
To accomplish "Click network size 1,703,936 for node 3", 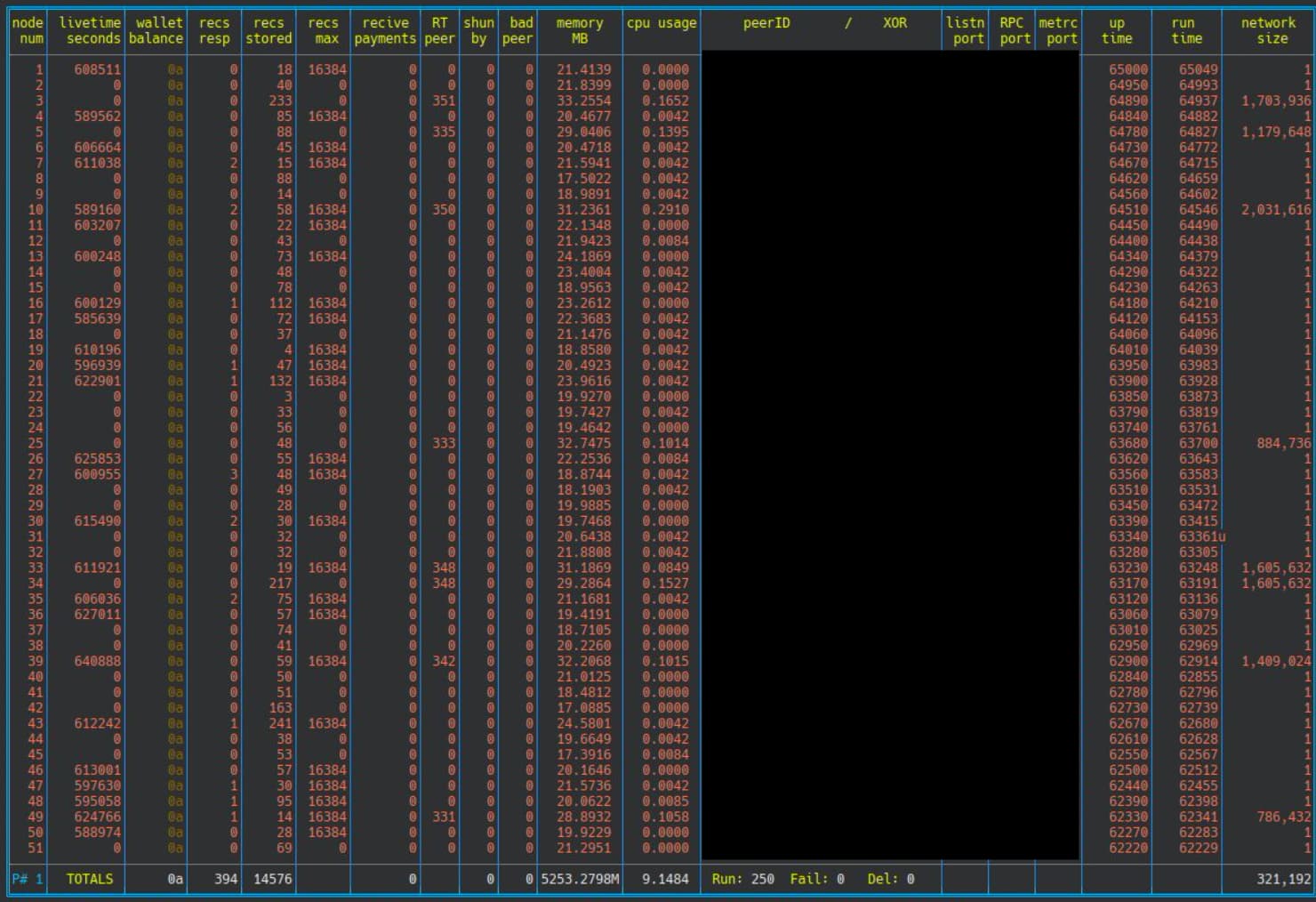I will pos(1276,101).
